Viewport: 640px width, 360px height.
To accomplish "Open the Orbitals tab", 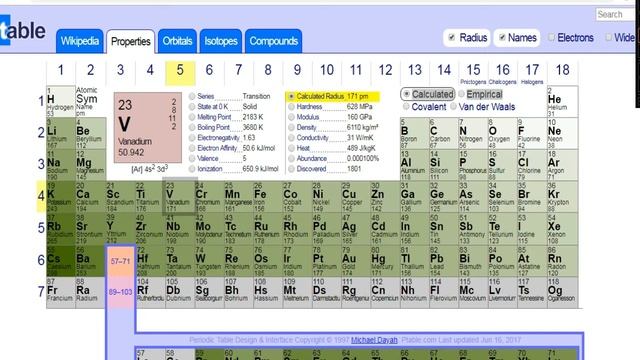I will [177, 41].
